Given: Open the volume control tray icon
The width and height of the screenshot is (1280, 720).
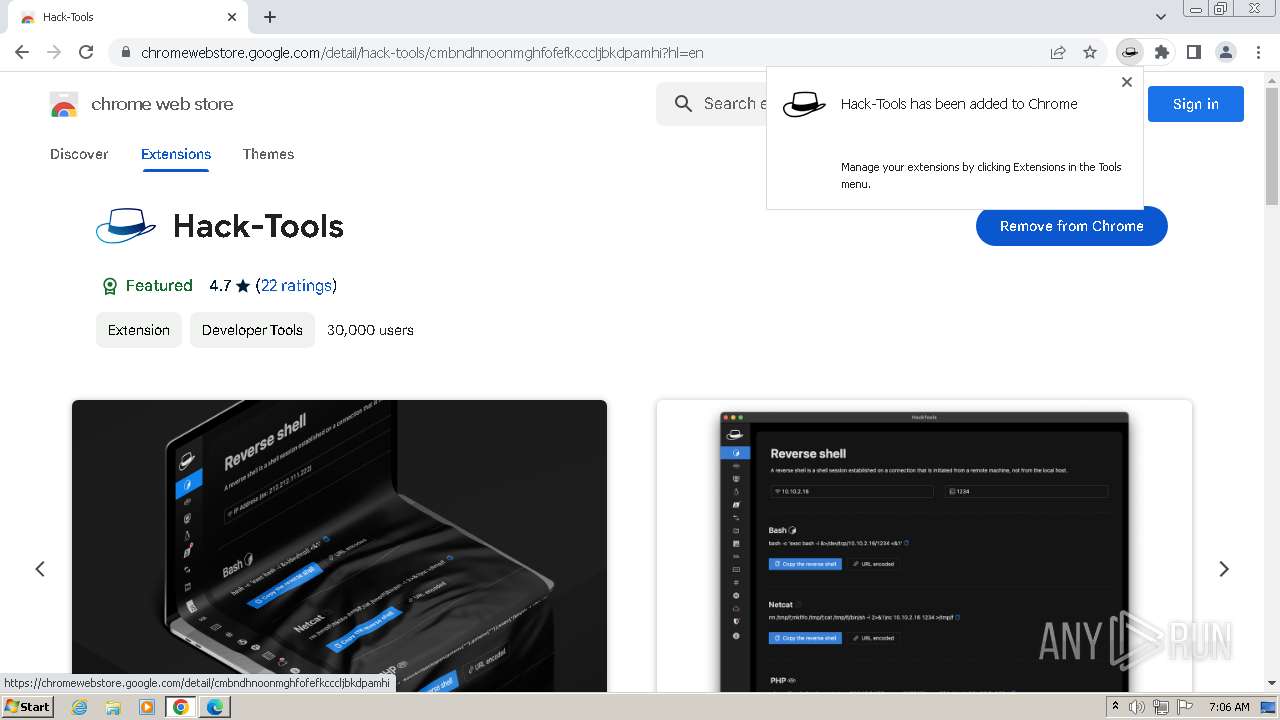Looking at the screenshot, I should pos(1137,707).
